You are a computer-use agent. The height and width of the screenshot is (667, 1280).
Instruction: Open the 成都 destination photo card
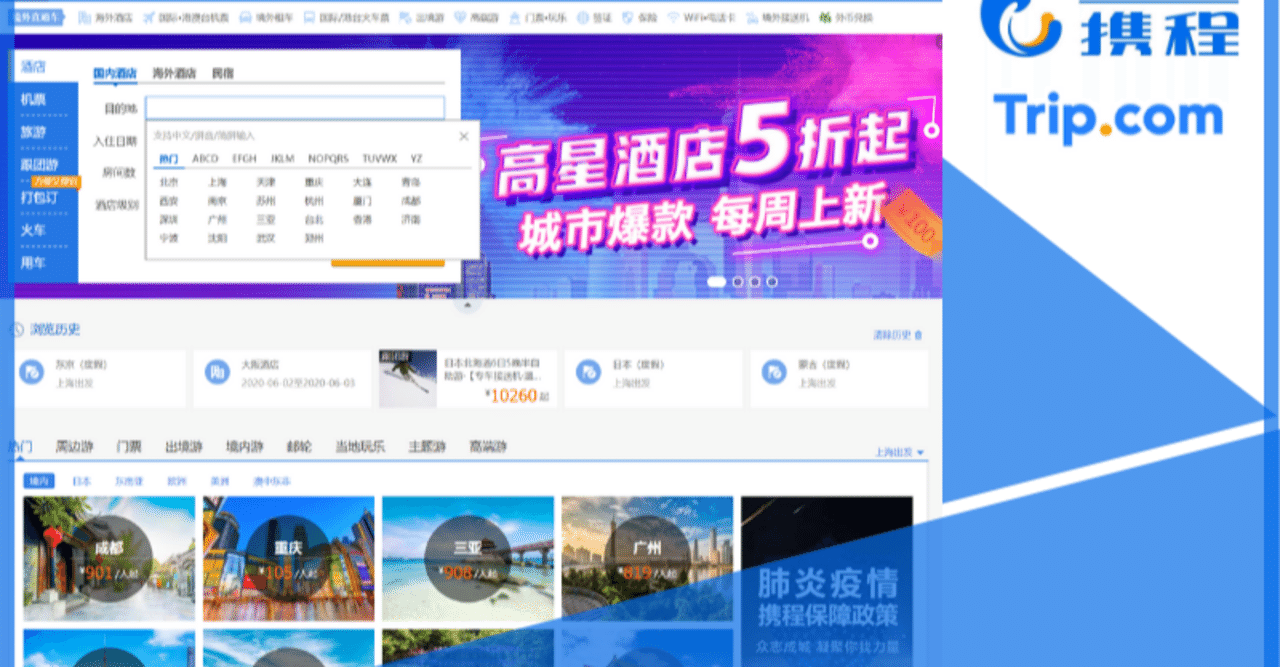click(109, 559)
